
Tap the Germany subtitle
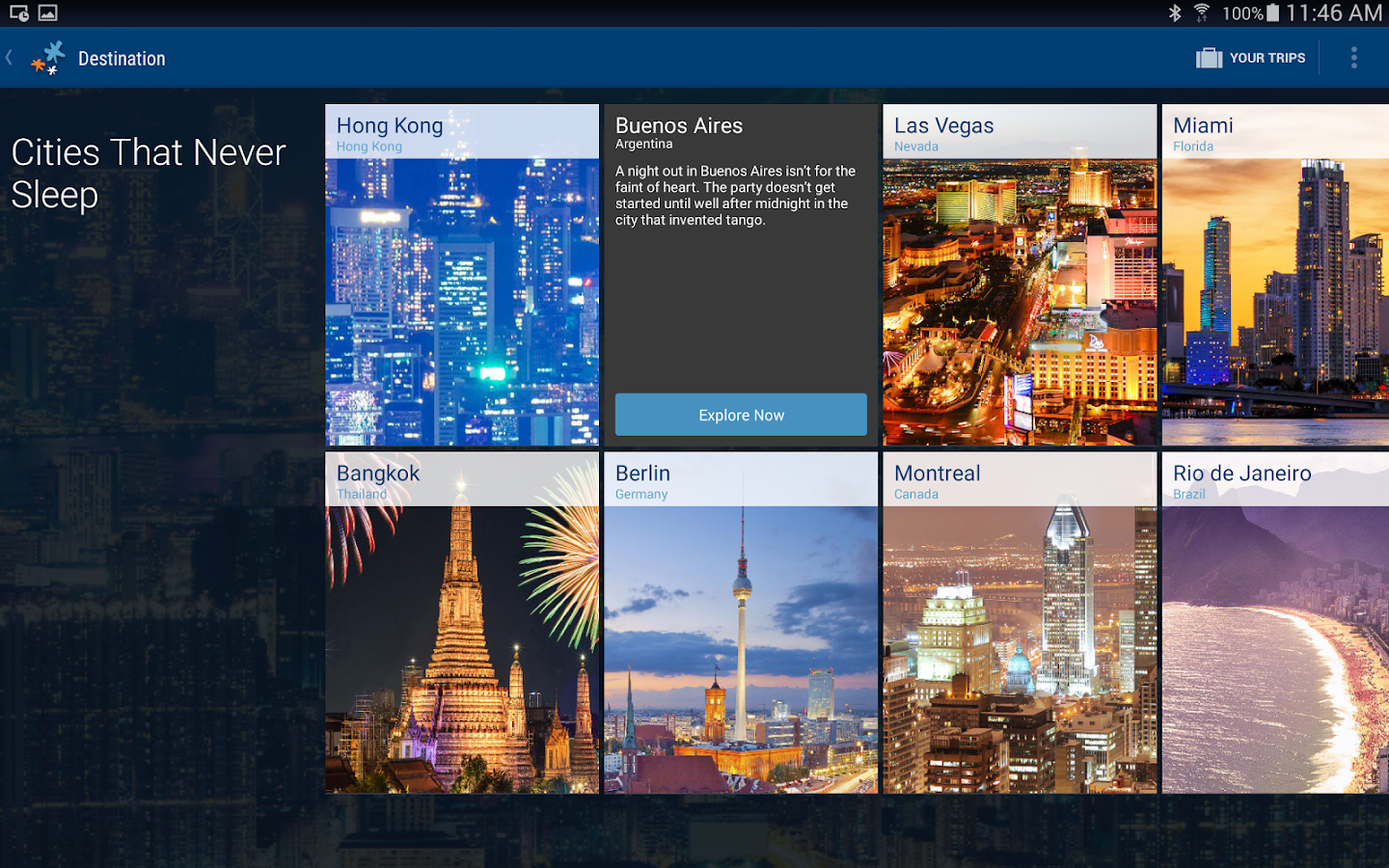click(641, 495)
